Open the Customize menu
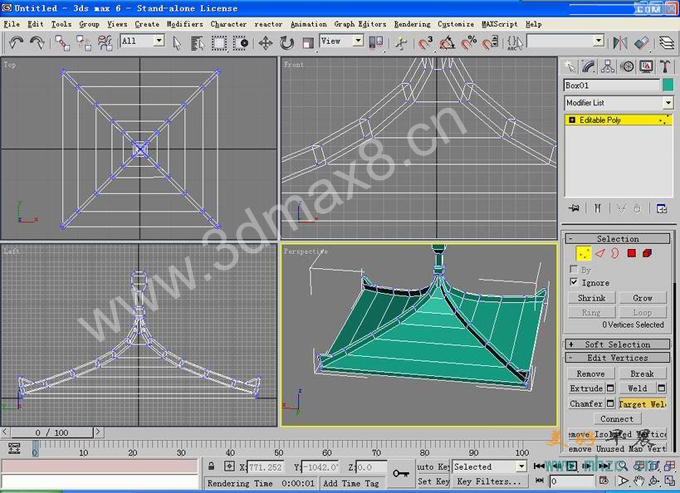This screenshot has width=680, height=493. (x=455, y=24)
